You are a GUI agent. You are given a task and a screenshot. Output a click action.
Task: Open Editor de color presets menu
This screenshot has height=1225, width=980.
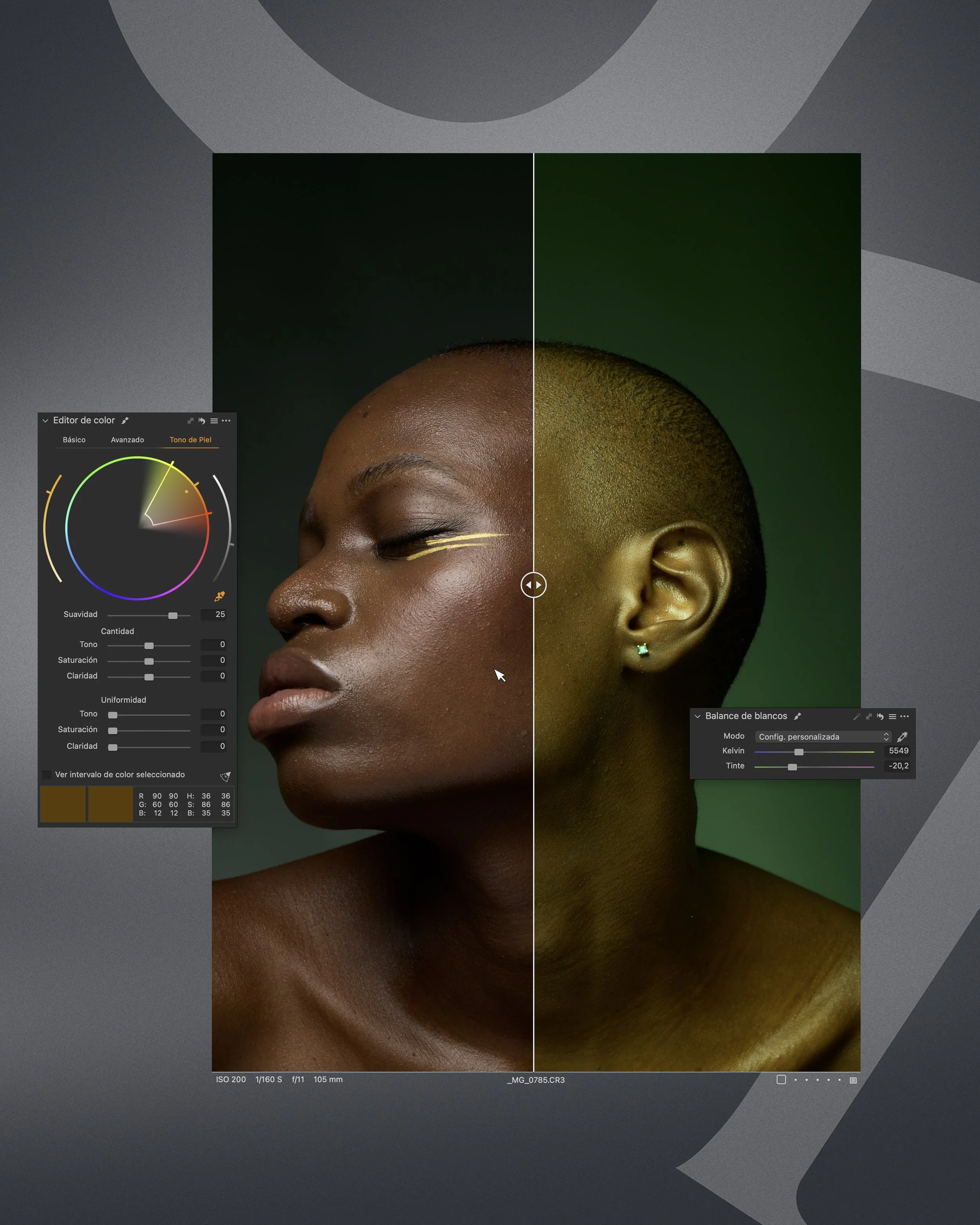pyautogui.click(x=214, y=421)
